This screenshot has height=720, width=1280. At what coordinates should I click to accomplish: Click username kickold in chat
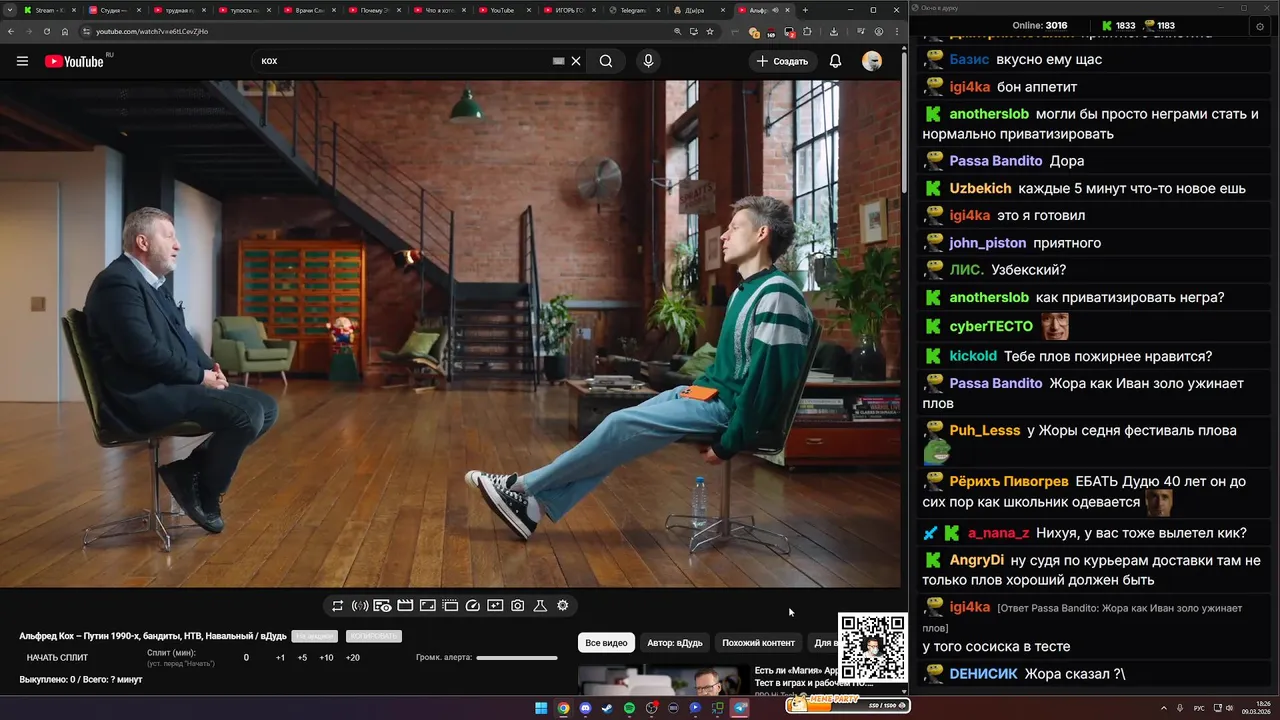click(973, 356)
